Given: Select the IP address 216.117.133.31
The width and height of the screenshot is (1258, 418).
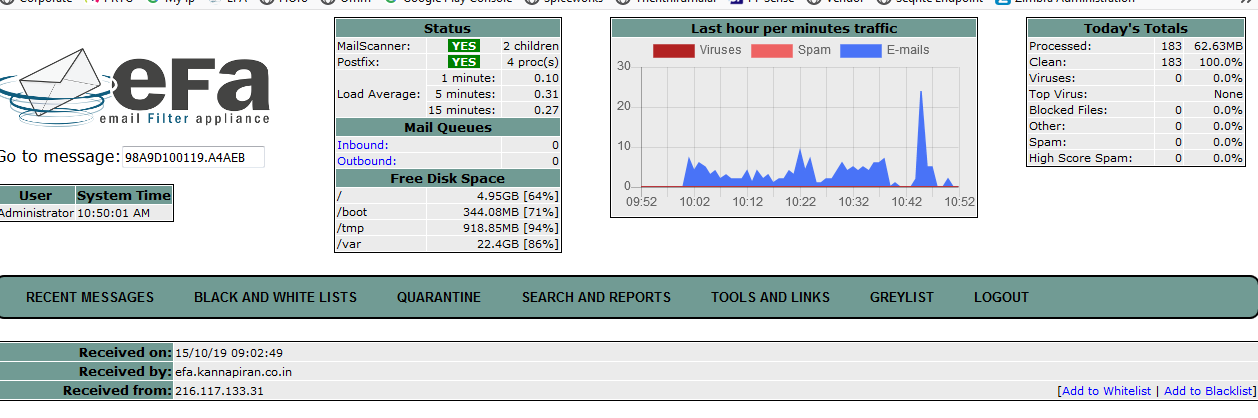Looking at the screenshot, I should coord(219,391).
